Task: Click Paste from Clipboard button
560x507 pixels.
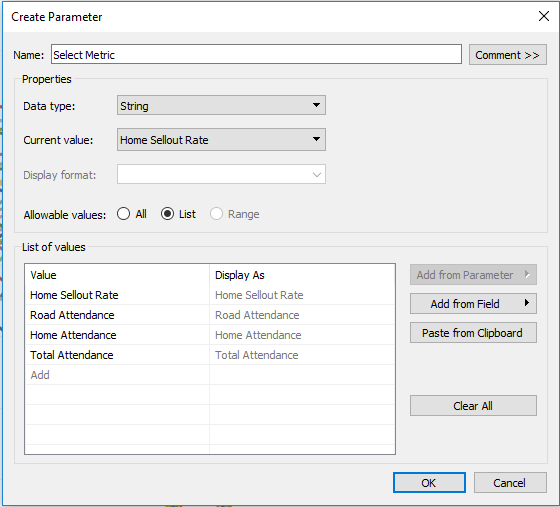Action: pos(473,333)
